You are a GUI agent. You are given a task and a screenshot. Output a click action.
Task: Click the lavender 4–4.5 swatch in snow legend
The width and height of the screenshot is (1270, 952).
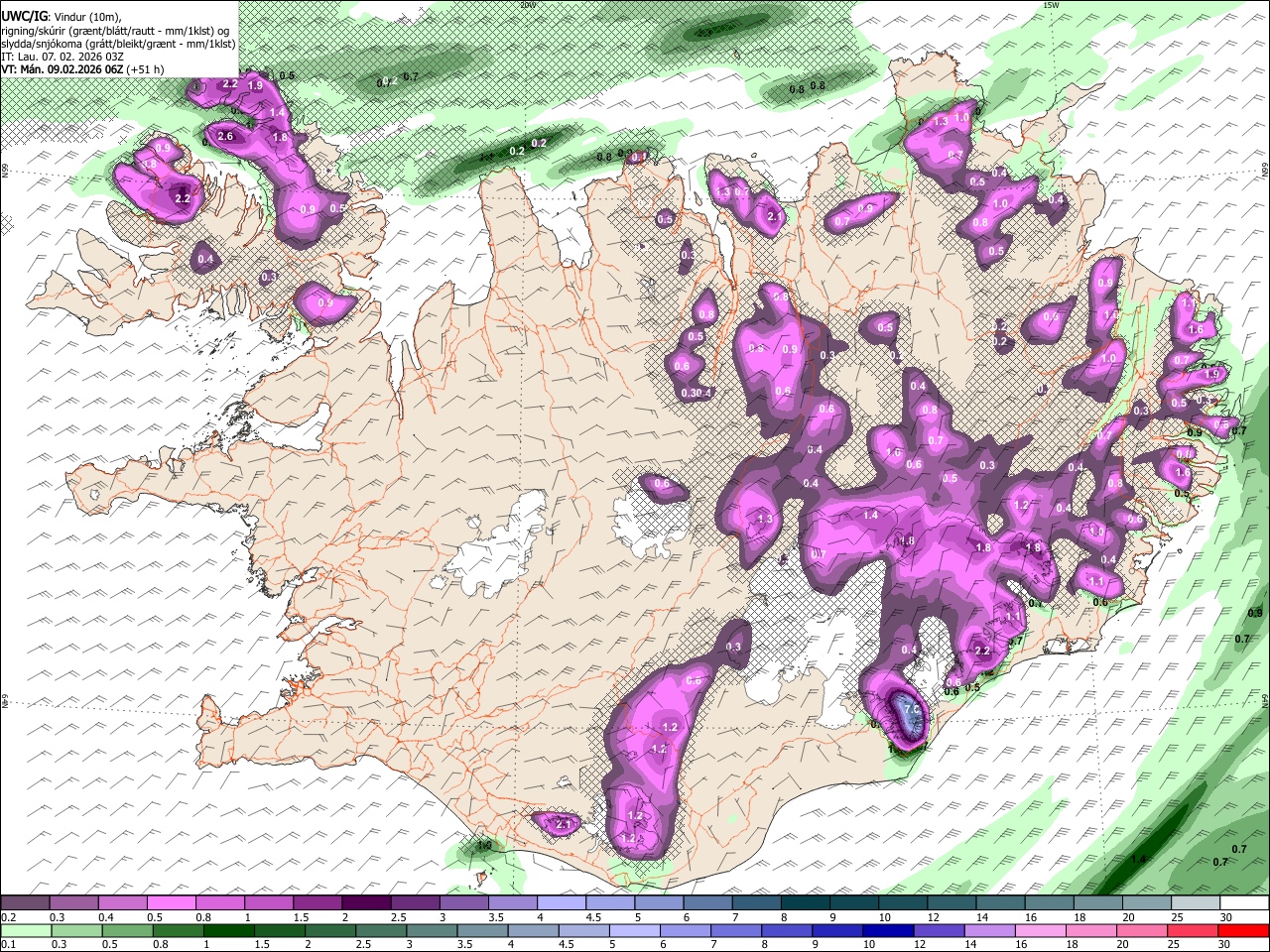coord(562,903)
